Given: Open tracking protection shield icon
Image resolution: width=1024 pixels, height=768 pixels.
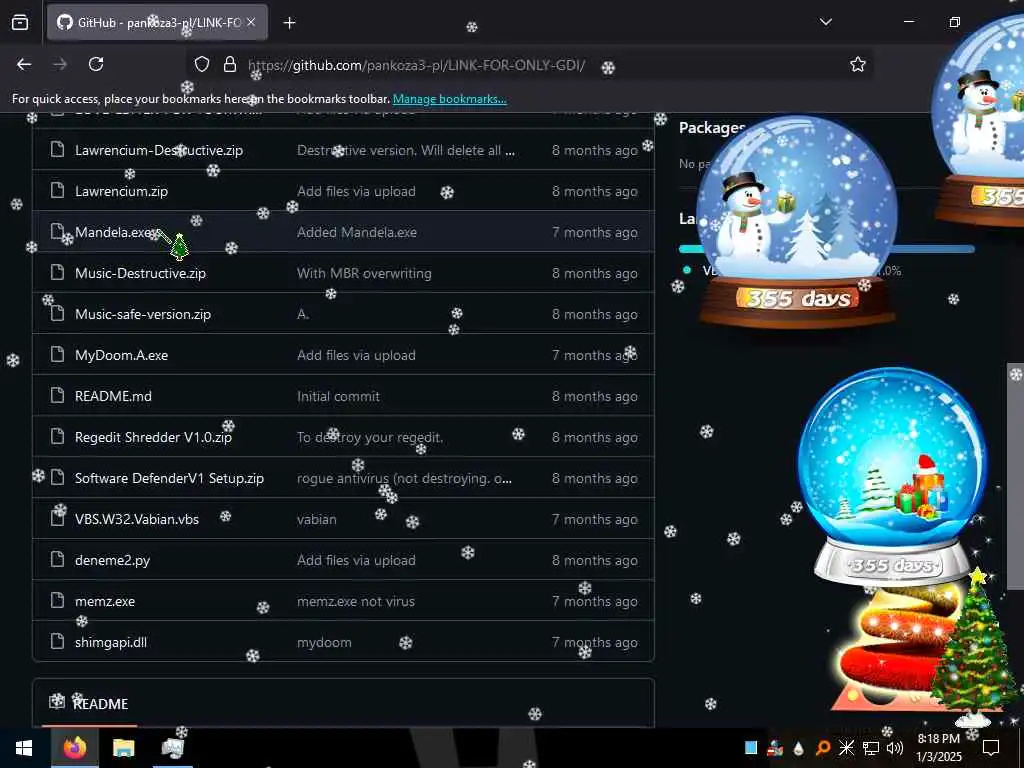Looking at the screenshot, I should click(x=202, y=64).
